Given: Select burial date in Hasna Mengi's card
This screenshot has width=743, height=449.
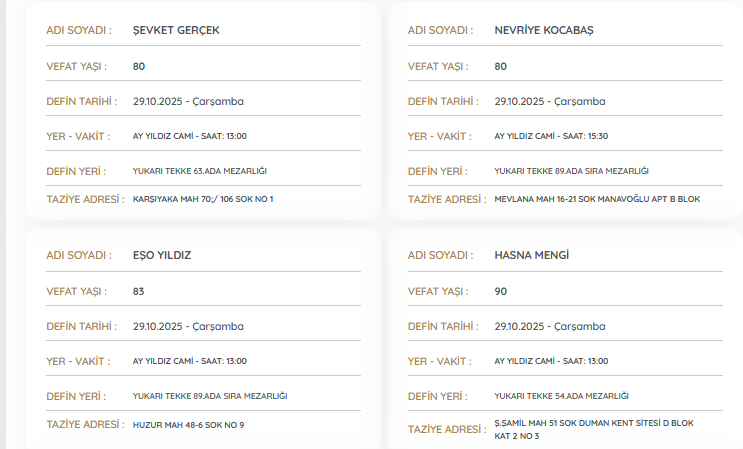Looking at the screenshot, I should pos(550,326).
